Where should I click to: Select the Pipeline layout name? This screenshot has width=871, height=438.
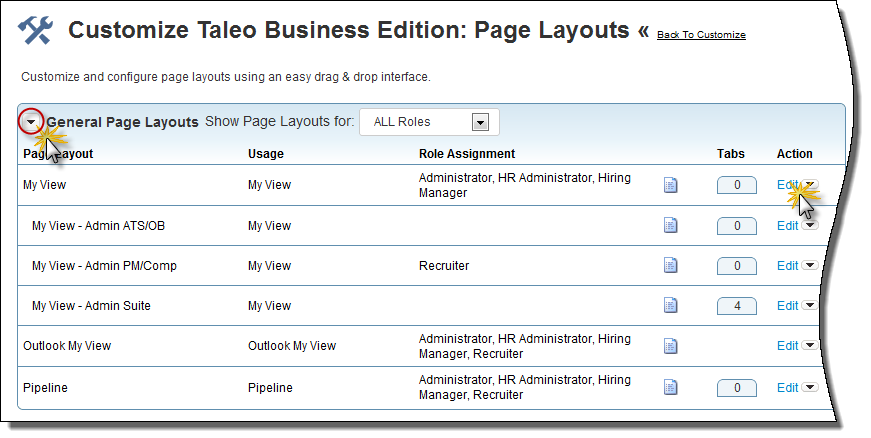click(45, 388)
